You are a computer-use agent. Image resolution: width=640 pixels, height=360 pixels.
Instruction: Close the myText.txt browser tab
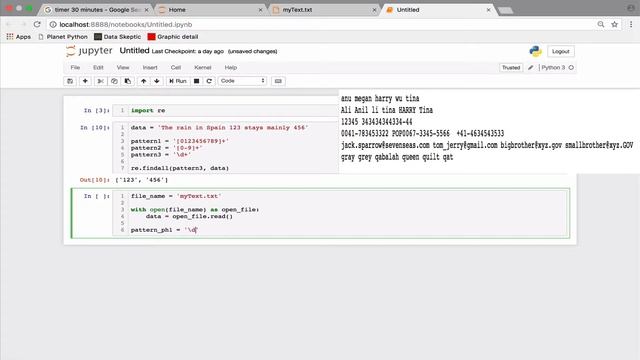coord(374,9)
